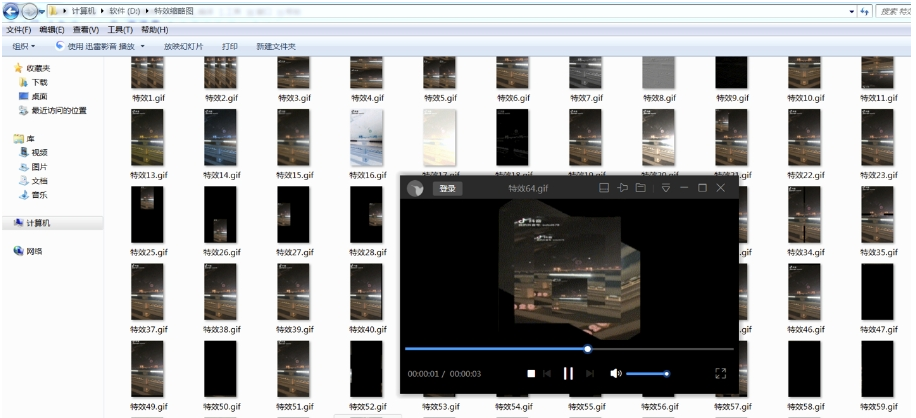Mute the player's speaker icon
The image size is (916, 418).
click(x=615, y=373)
